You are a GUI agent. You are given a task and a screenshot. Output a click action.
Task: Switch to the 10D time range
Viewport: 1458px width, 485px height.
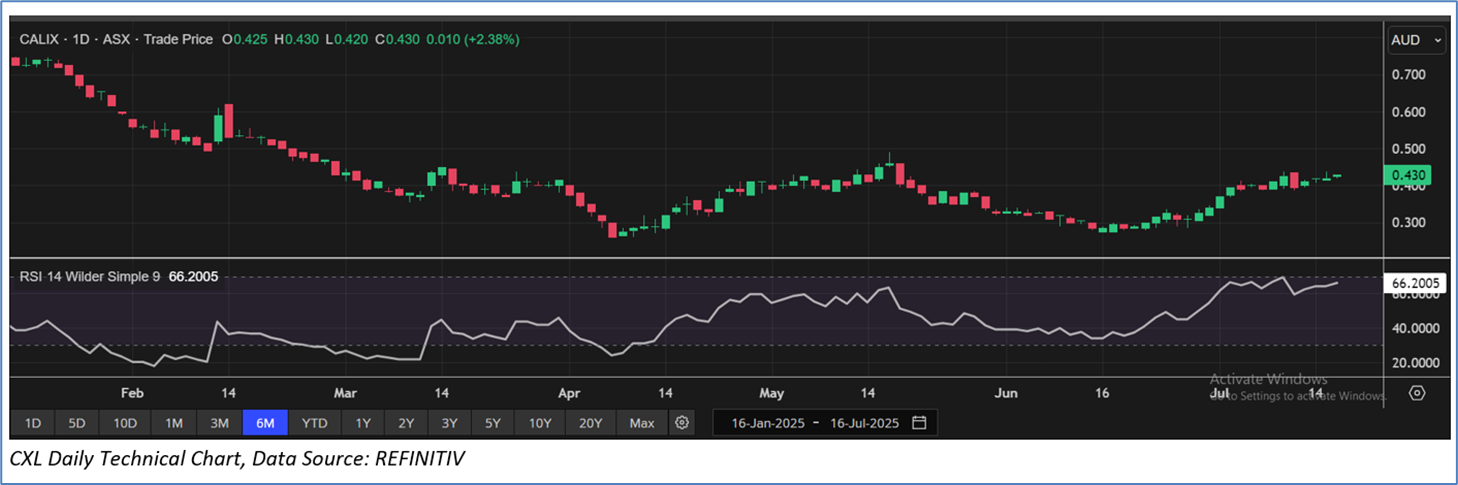point(125,423)
